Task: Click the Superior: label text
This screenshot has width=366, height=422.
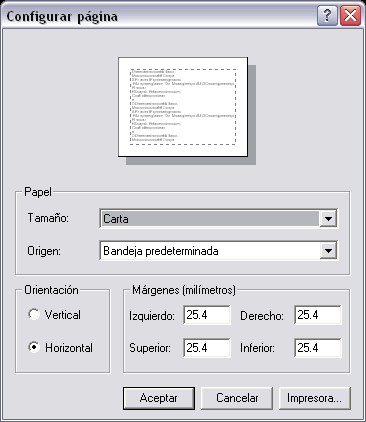Action: tap(150, 348)
